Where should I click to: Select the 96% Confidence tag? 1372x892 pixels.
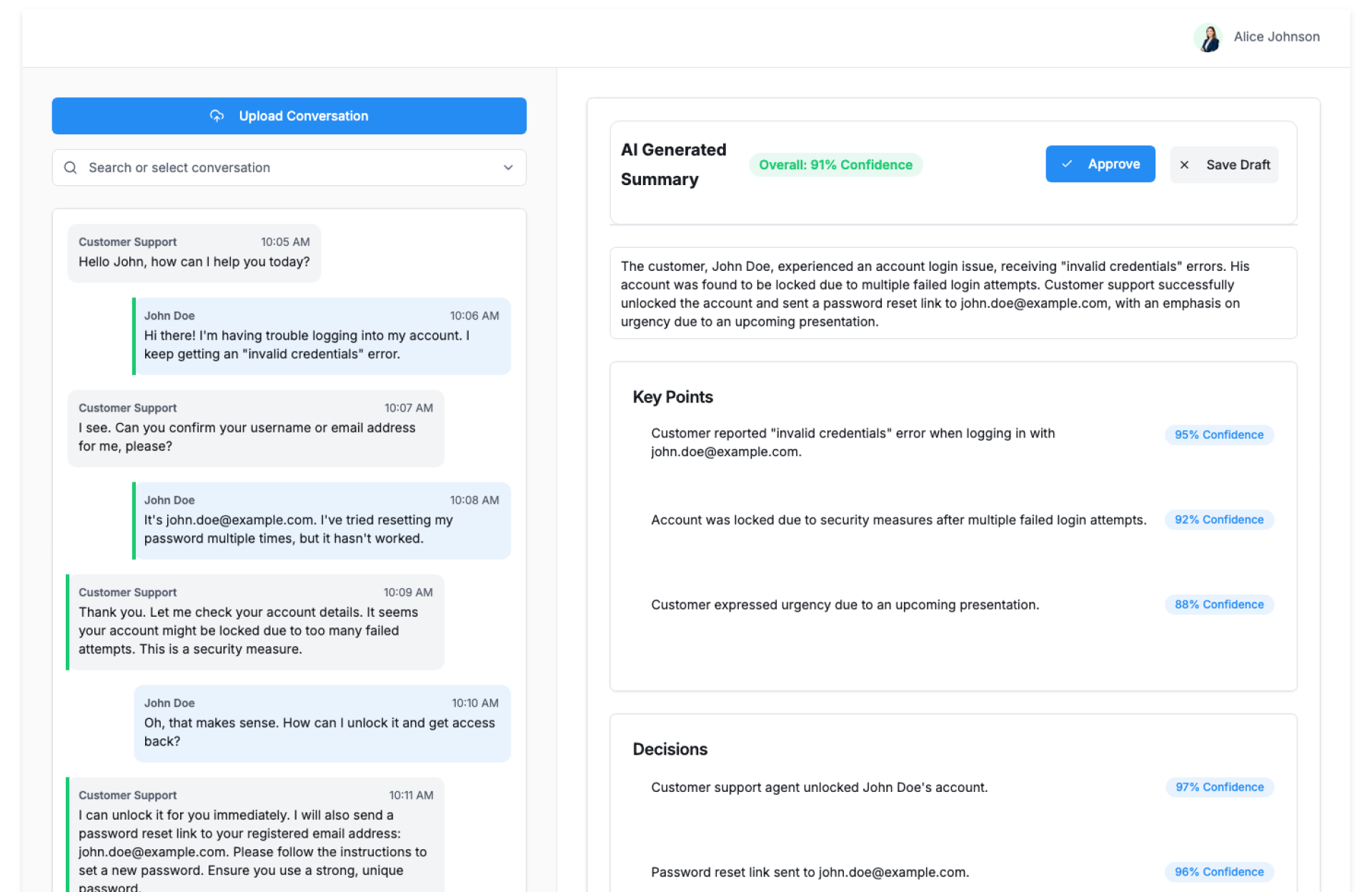coord(1218,872)
